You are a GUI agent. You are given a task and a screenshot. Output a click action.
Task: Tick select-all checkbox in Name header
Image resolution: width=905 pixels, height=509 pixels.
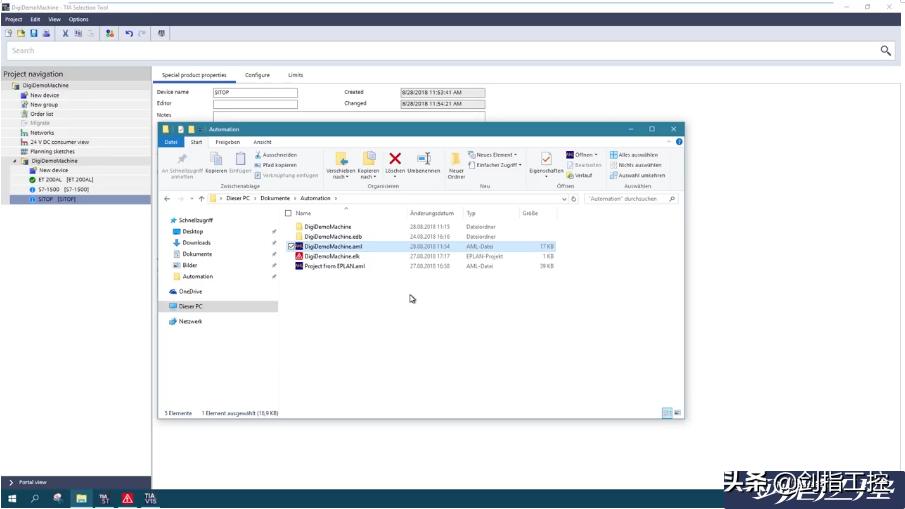(x=288, y=214)
